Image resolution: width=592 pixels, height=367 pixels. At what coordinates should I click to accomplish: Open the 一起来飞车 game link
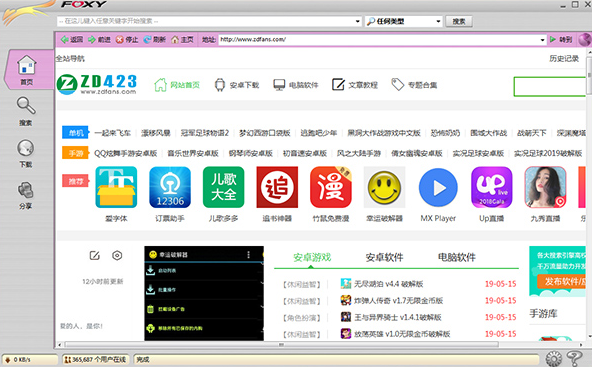pos(113,133)
